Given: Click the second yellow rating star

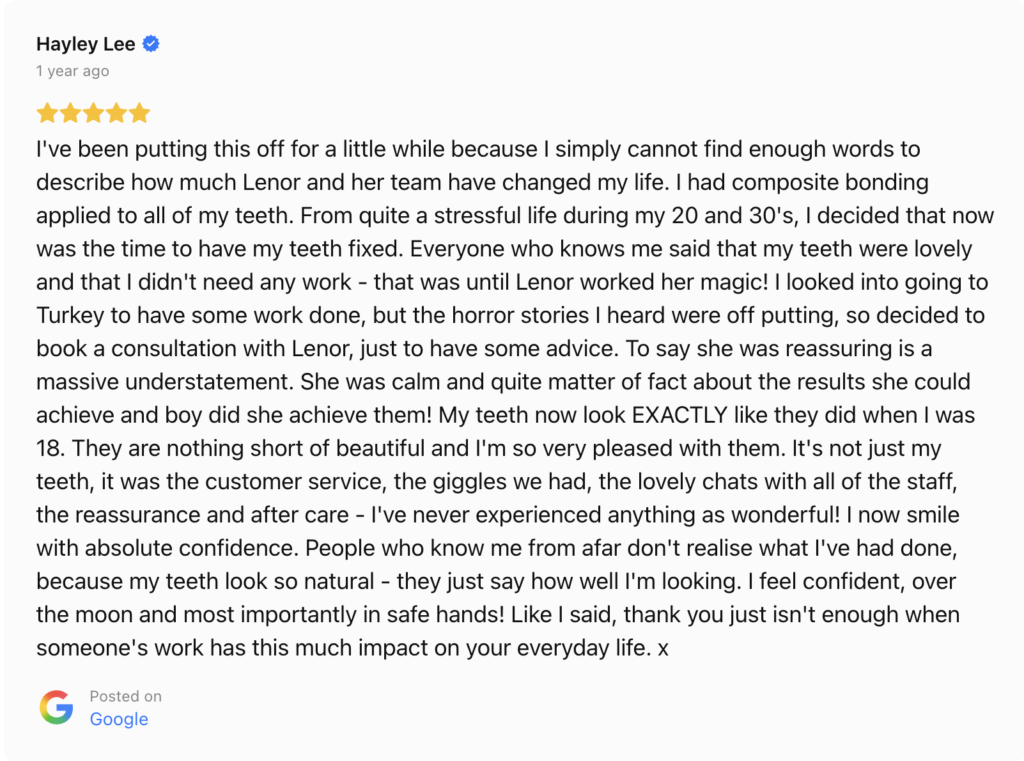Looking at the screenshot, I should click(70, 113).
